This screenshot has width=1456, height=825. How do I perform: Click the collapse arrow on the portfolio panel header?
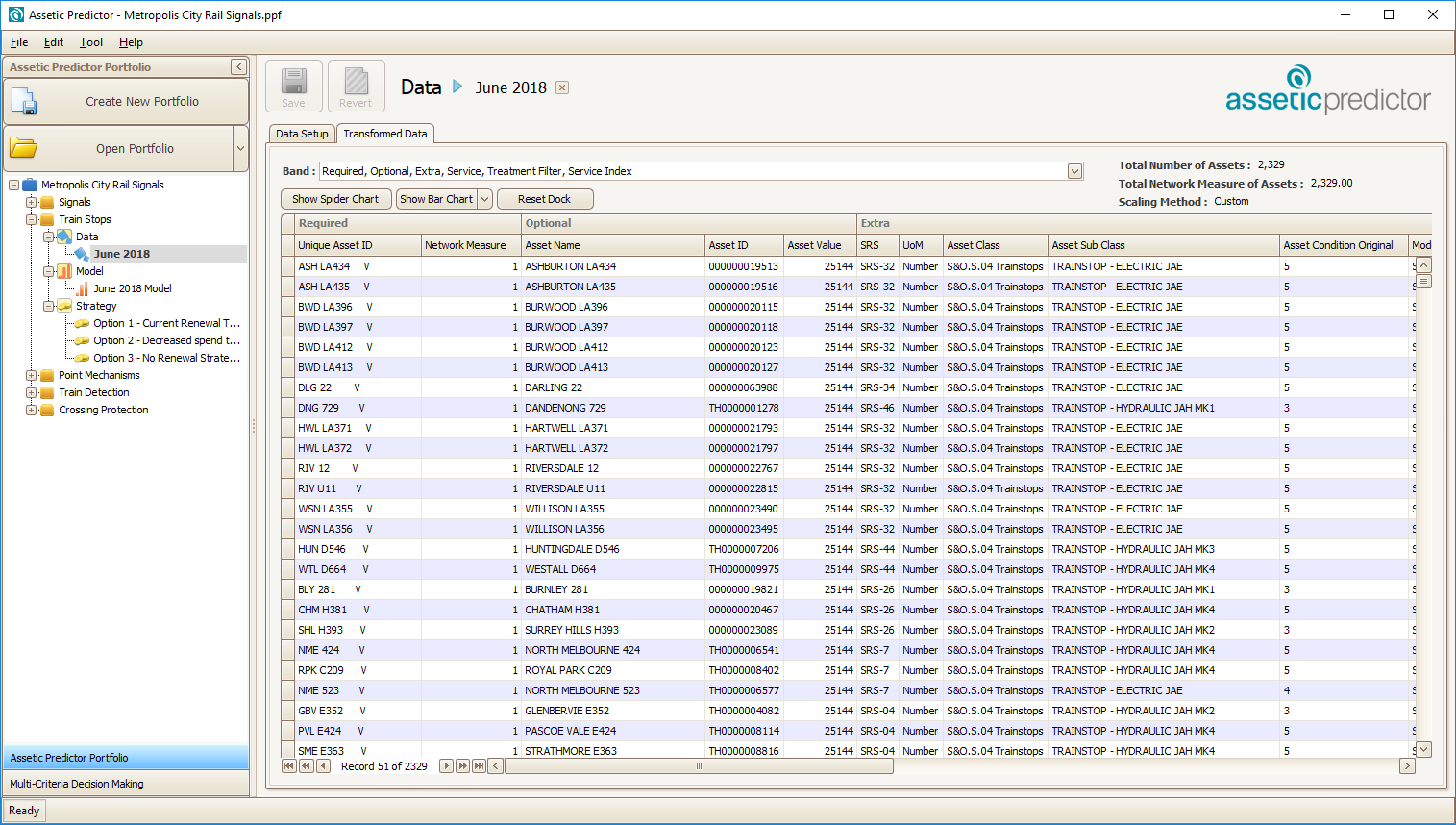click(x=238, y=67)
